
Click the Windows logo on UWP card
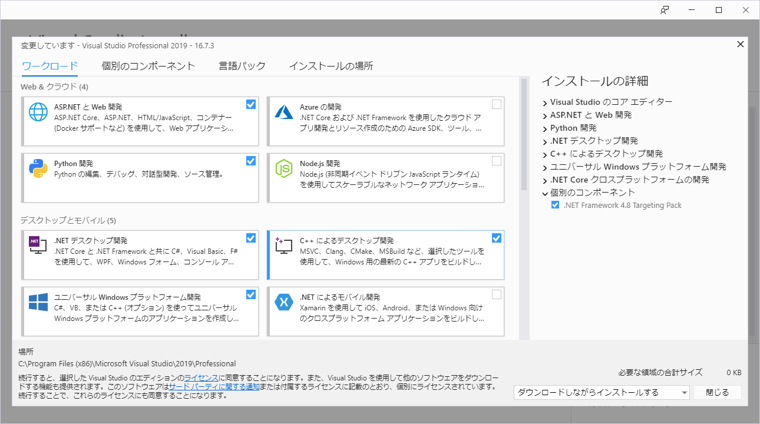click(38, 302)
